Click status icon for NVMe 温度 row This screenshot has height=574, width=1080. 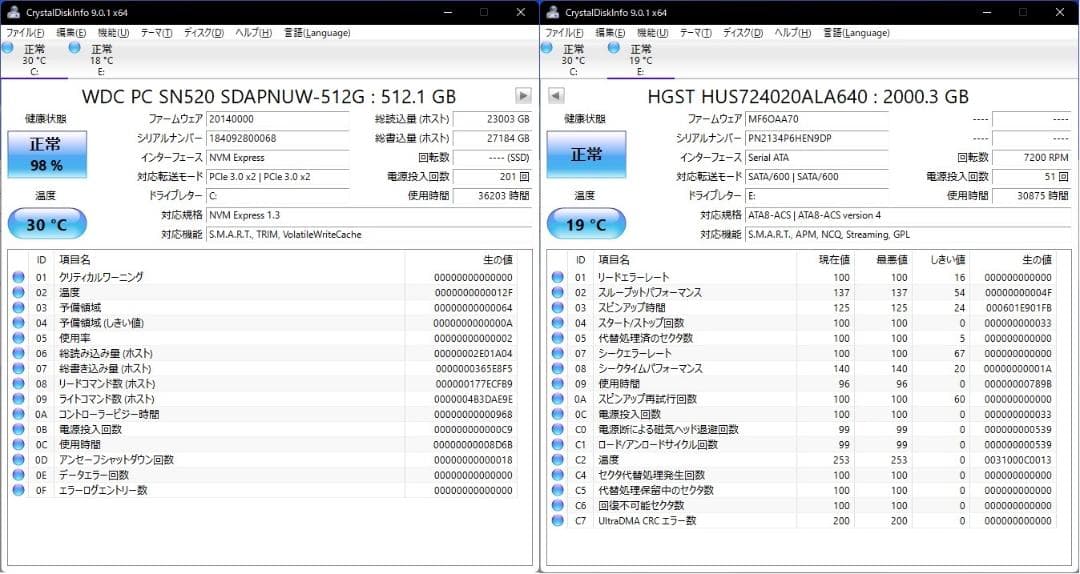coord(18,292)
